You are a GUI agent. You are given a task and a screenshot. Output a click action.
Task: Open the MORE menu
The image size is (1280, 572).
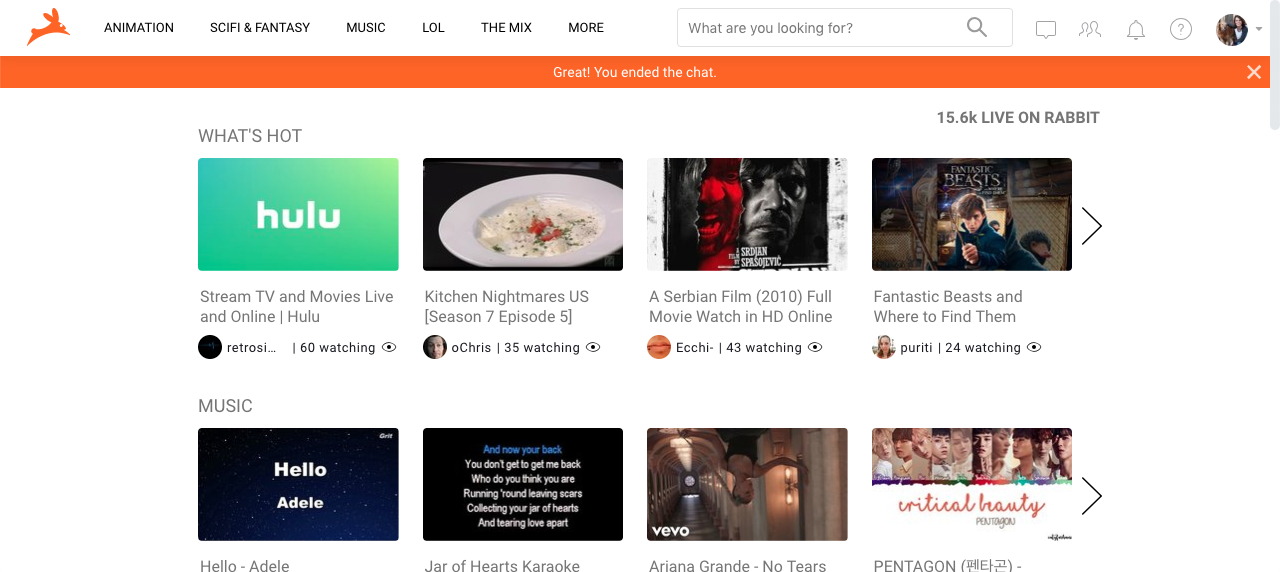coord(586,28)
